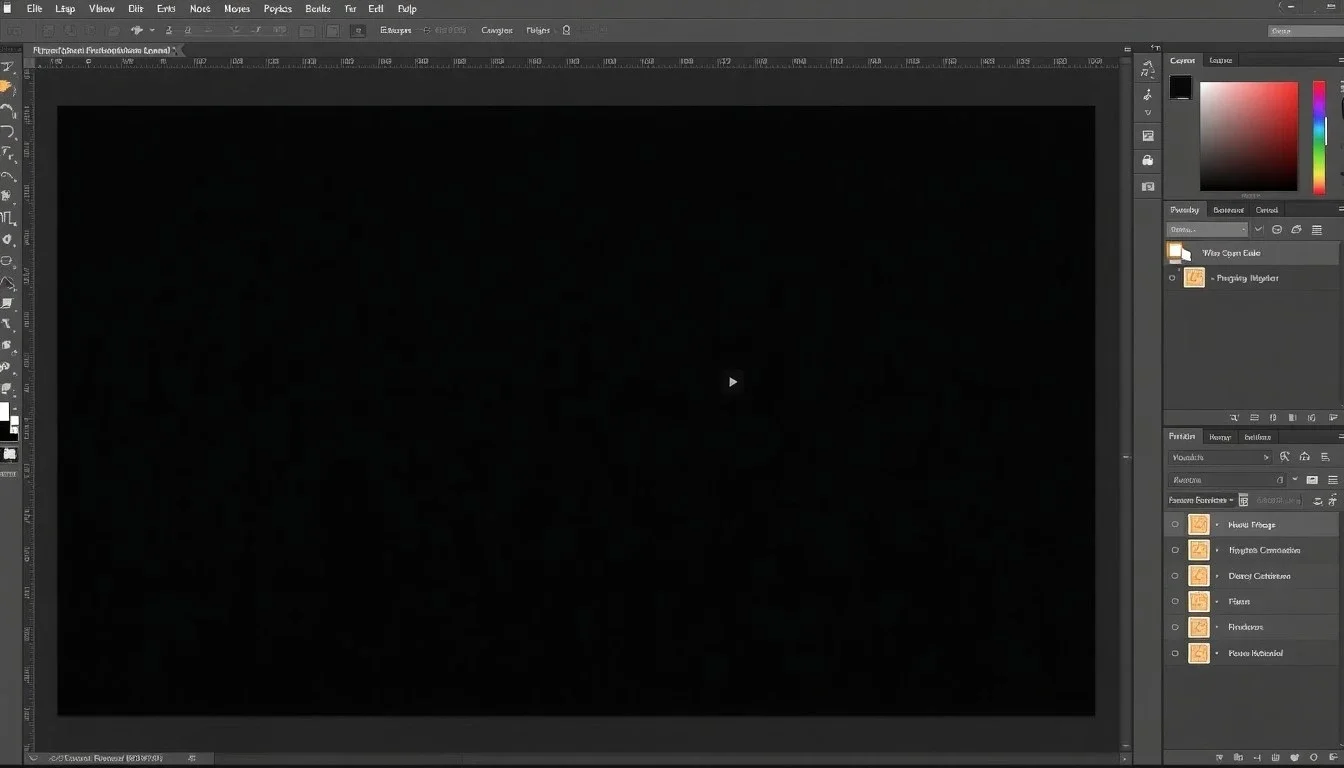Click the camera icon on collapsed panel strip
Image resolution: width=1344 pixels, height=768 pixels.
tap(1148, 186)
